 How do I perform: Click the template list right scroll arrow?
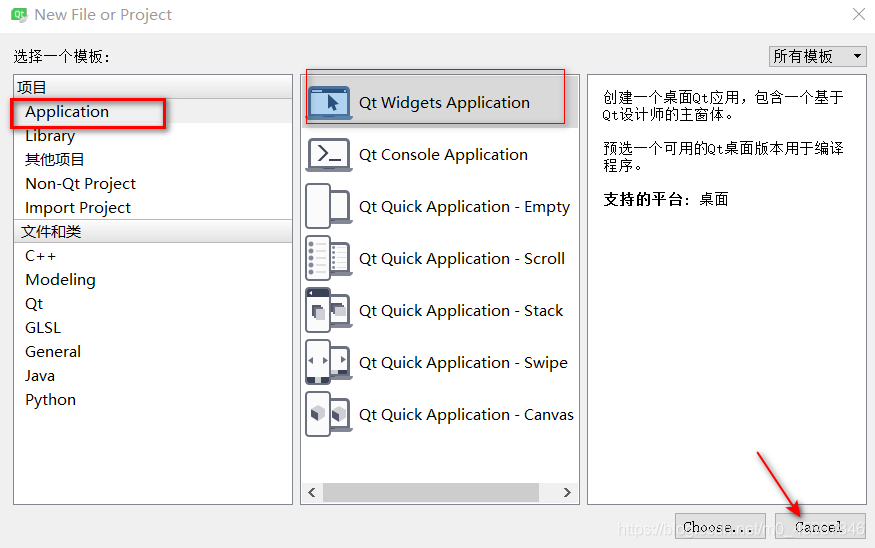coord(567,492)
